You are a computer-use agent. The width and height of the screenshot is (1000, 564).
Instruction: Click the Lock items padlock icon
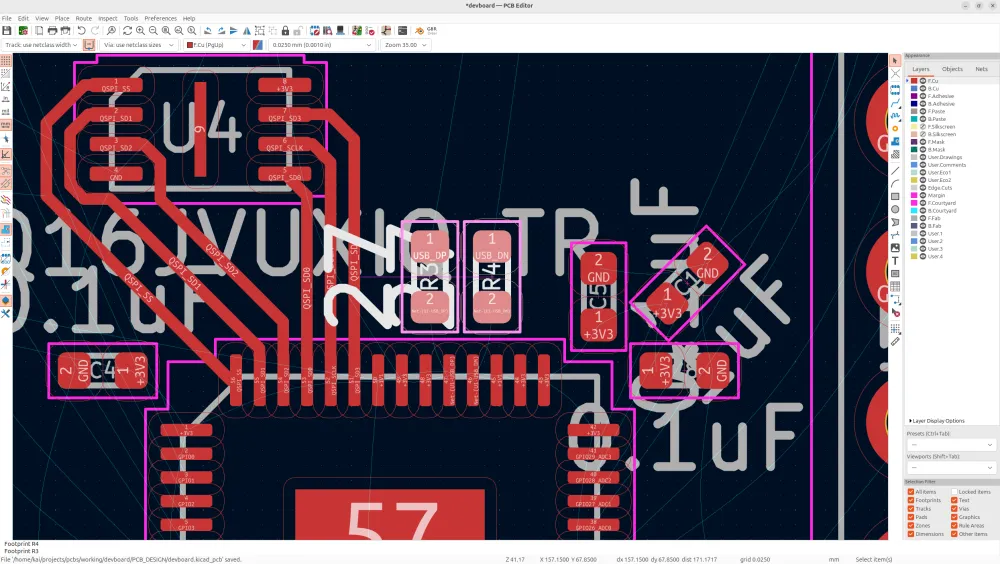pyautogui.click(x=285, y=31)
